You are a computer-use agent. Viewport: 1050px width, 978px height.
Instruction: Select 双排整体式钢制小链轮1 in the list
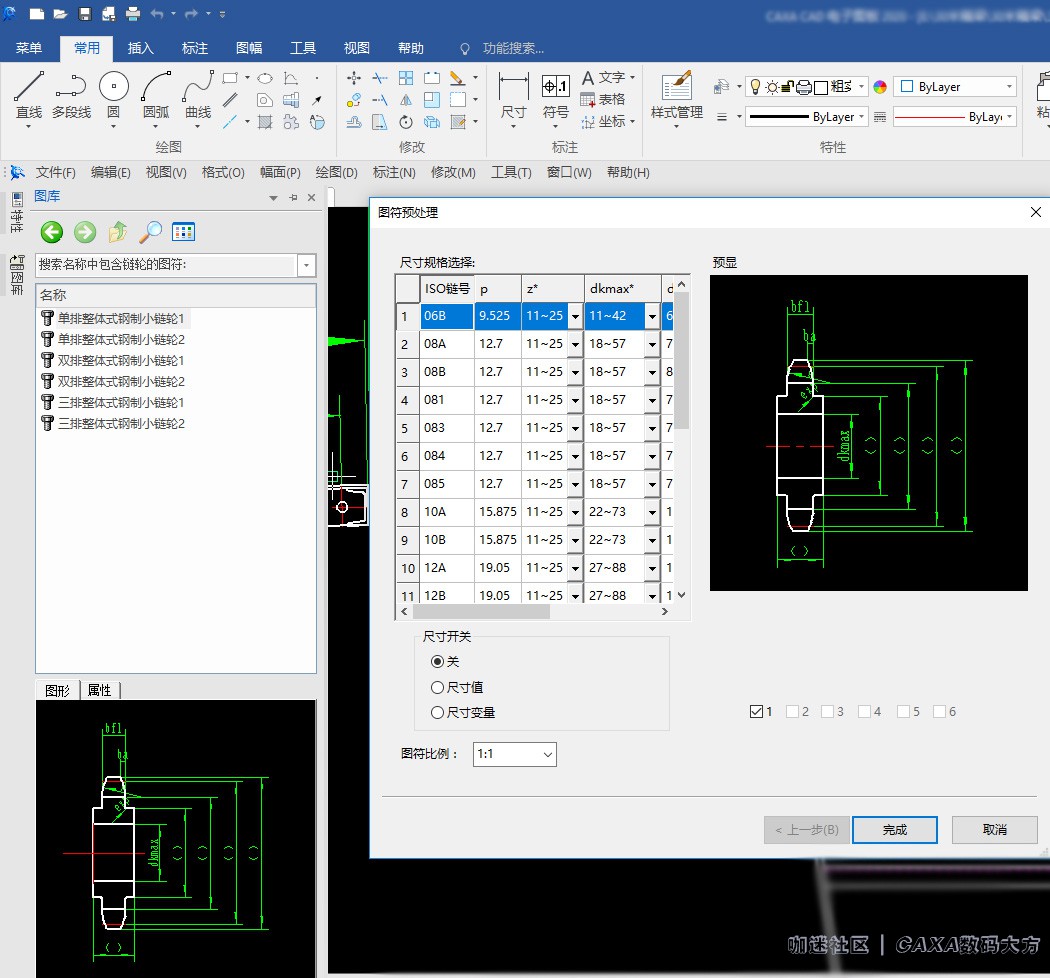click(120, 360)
